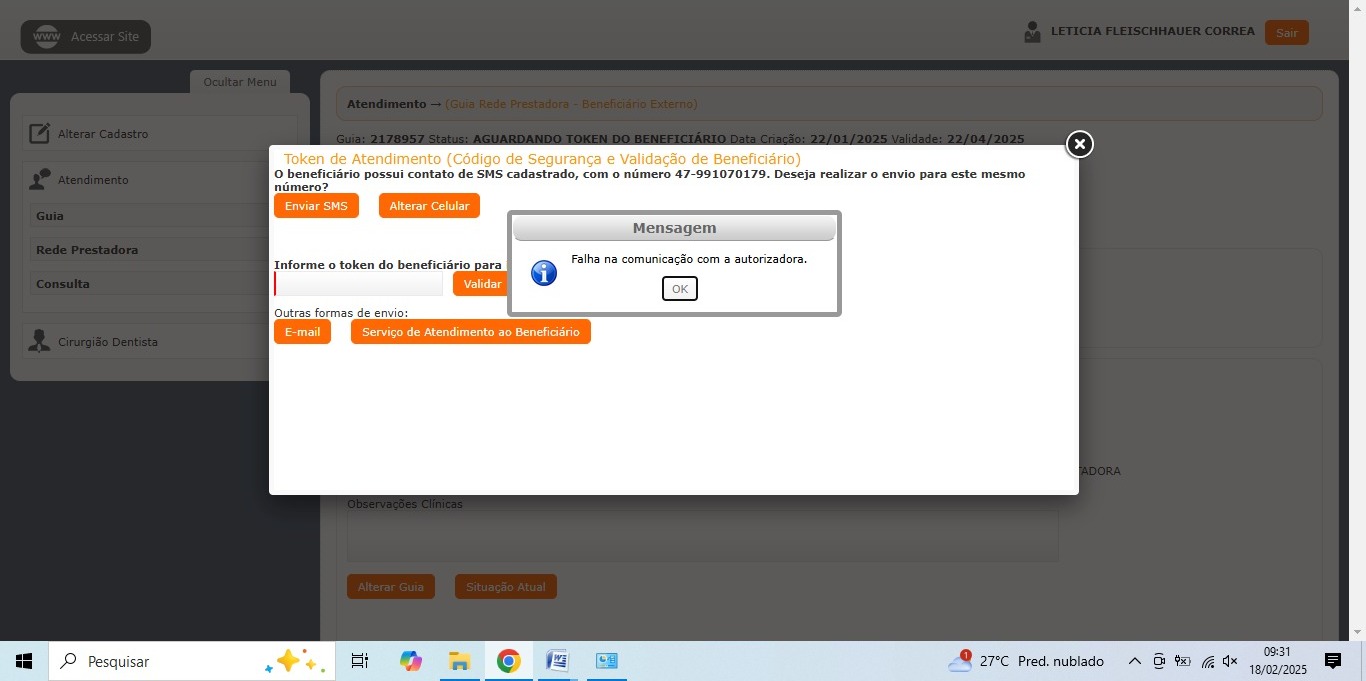Close the Token de Atendimento popup
The width and height of the screenshot is (1366, 681).
pos(1079,145)
